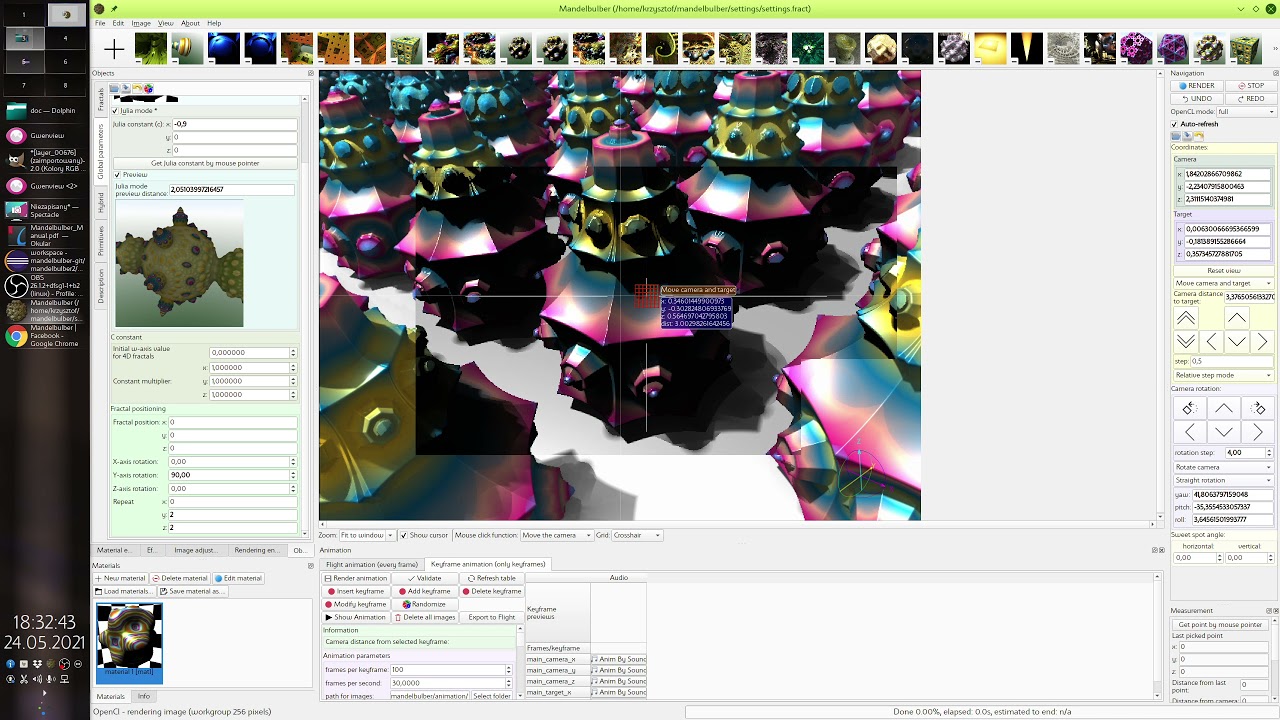The image size is (1280, 720).
Task: Click Render animation button
Action: point(355,578)
